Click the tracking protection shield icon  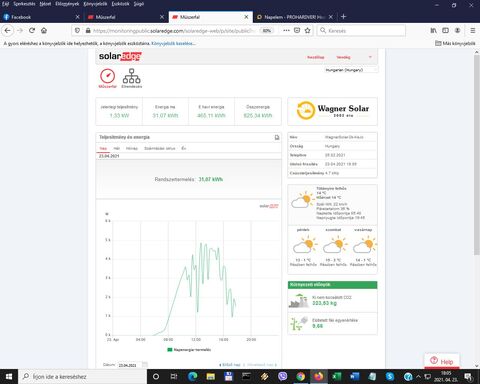tap(77, 30)
